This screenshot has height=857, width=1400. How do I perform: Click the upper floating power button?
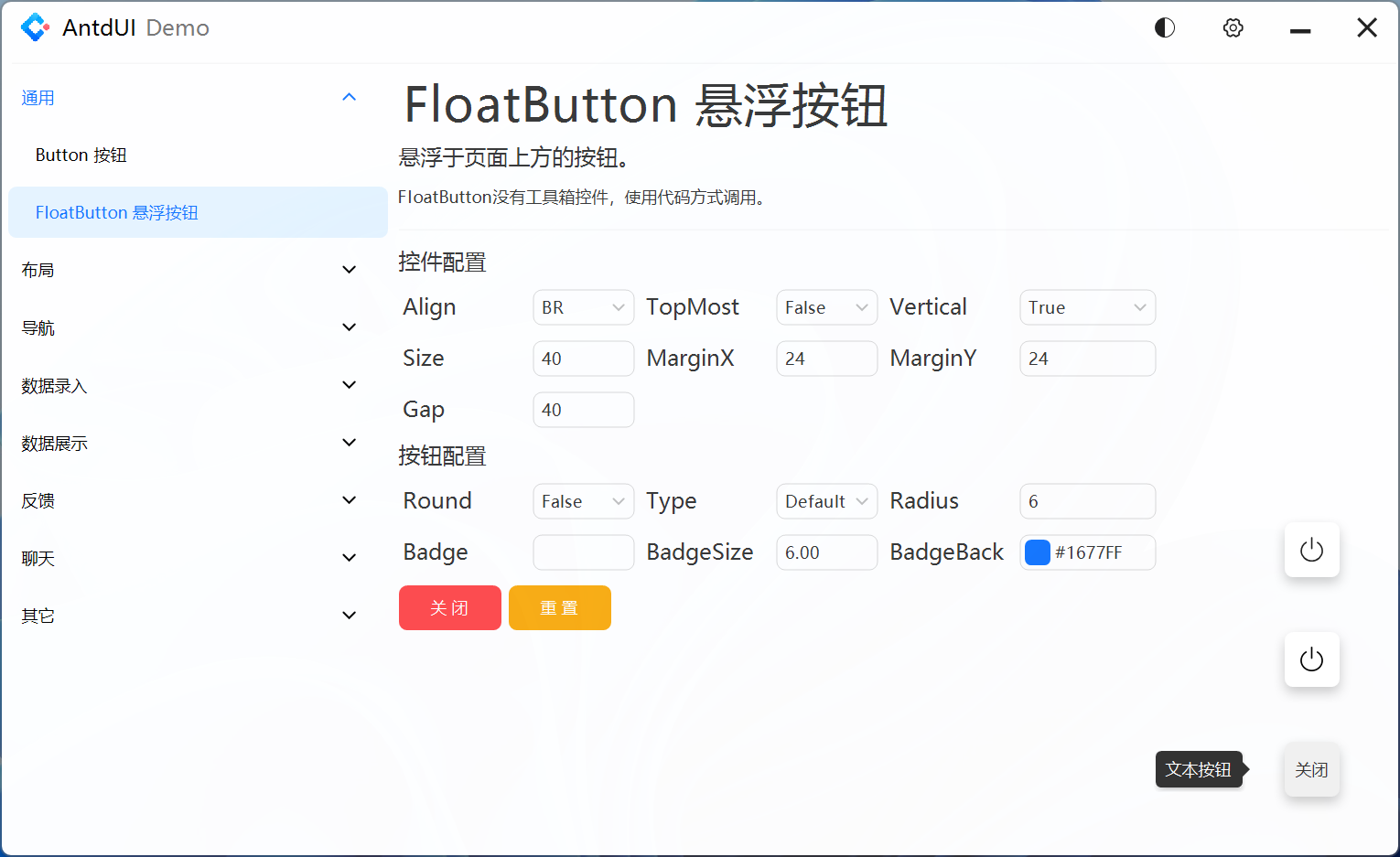tap(1311, 550)
